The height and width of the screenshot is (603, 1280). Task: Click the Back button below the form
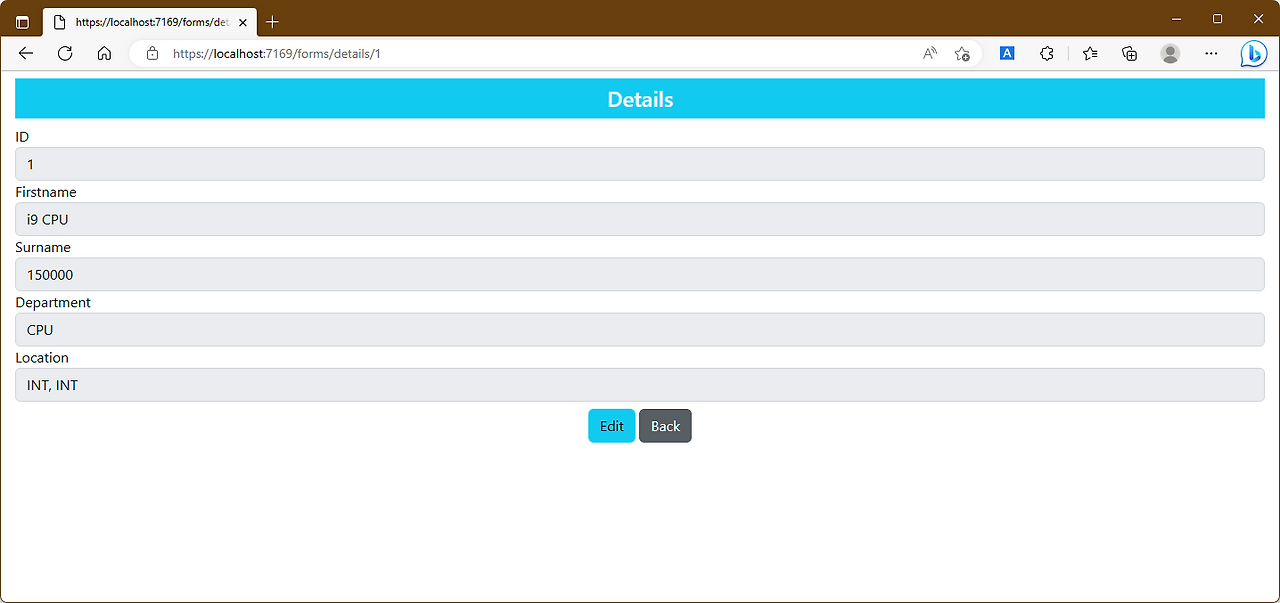[x=664, y=425]
